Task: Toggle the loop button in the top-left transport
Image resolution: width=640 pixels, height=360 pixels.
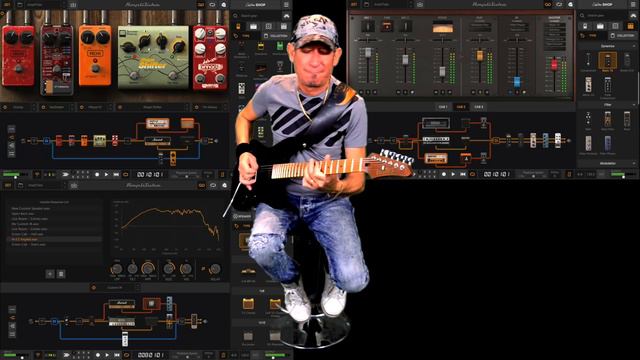Action: click(126, 174)
